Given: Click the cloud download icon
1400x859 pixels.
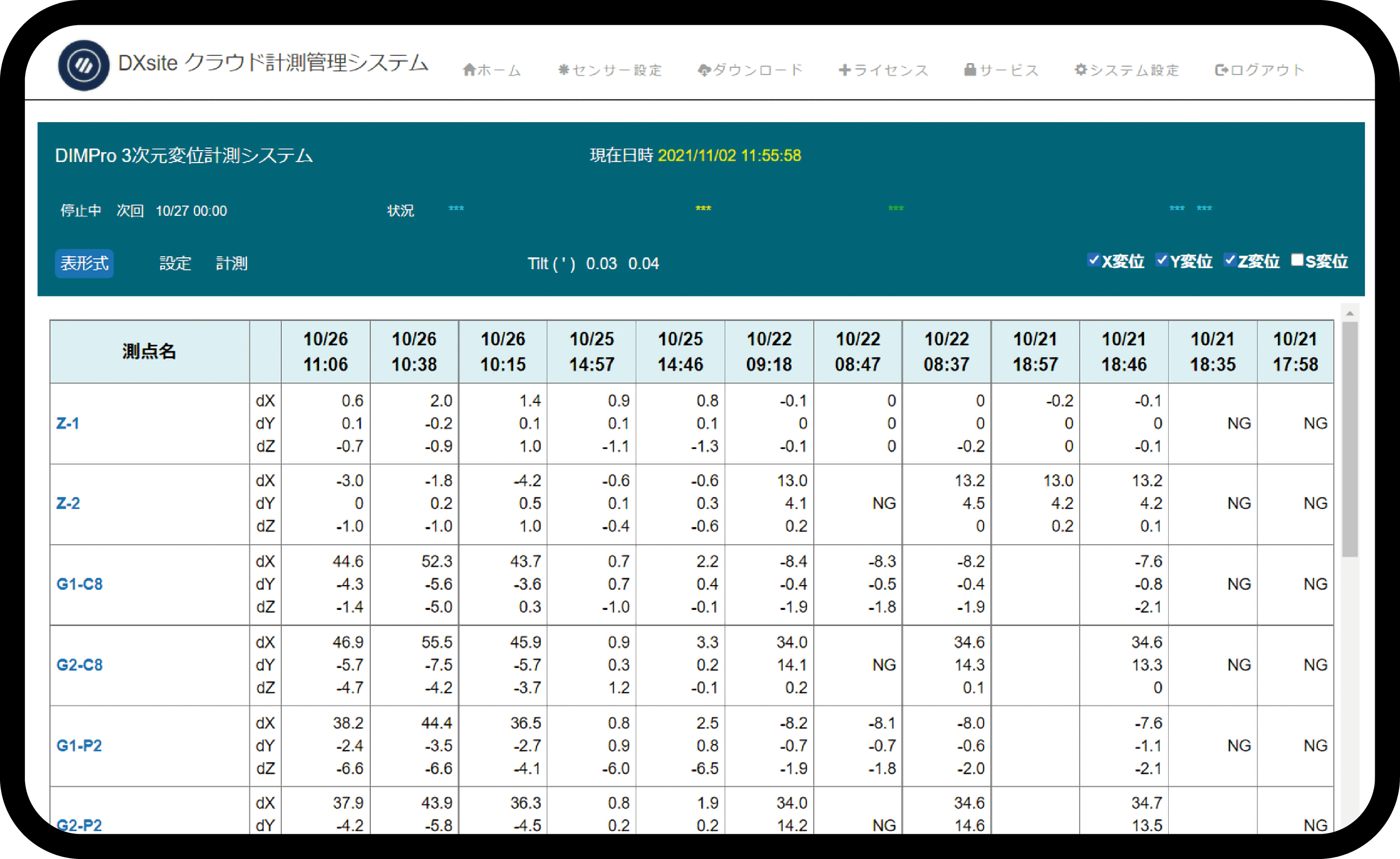Looking at the screenshot, I should click(x=704, y=70).
